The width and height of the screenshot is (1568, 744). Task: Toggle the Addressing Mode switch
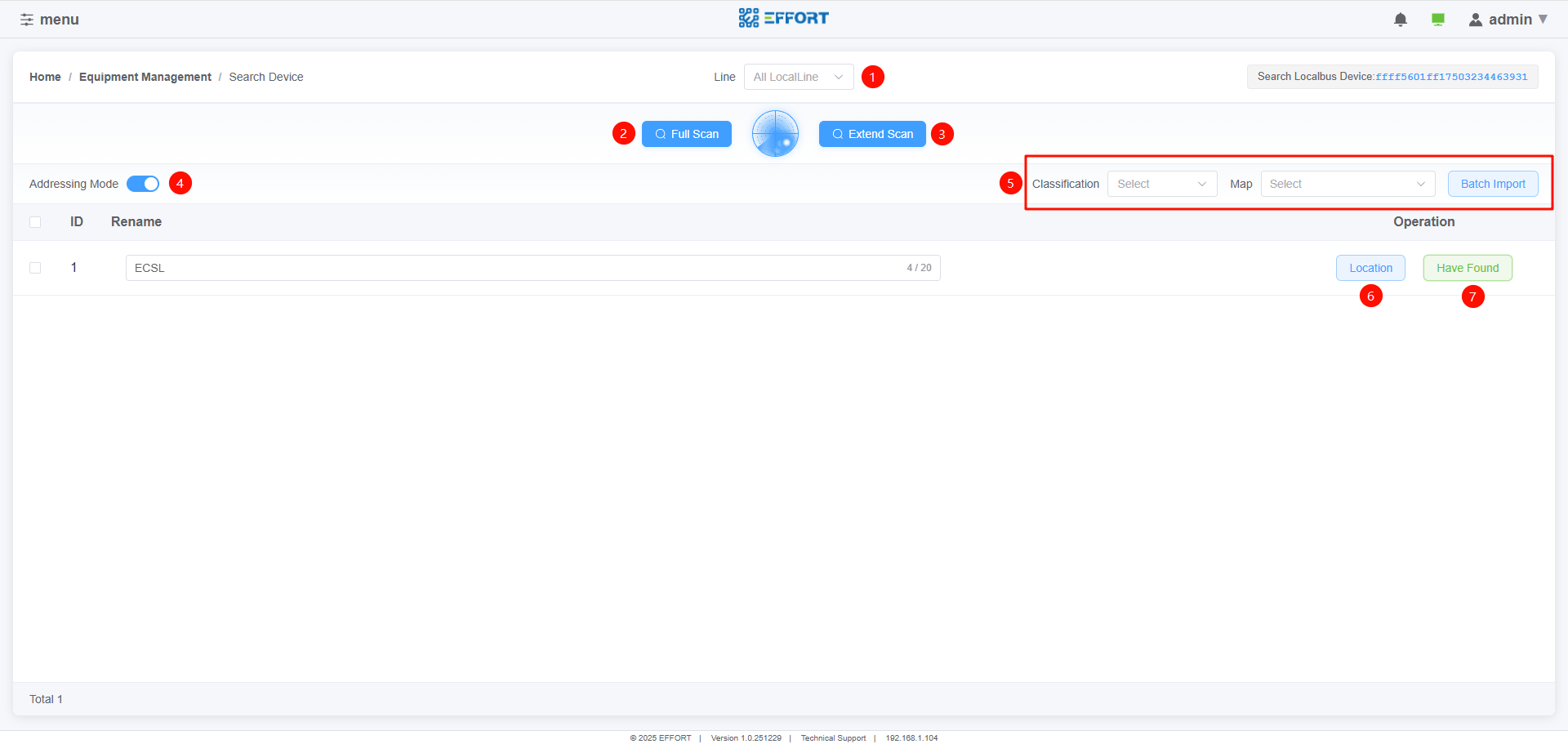click(x=143, y=184)
